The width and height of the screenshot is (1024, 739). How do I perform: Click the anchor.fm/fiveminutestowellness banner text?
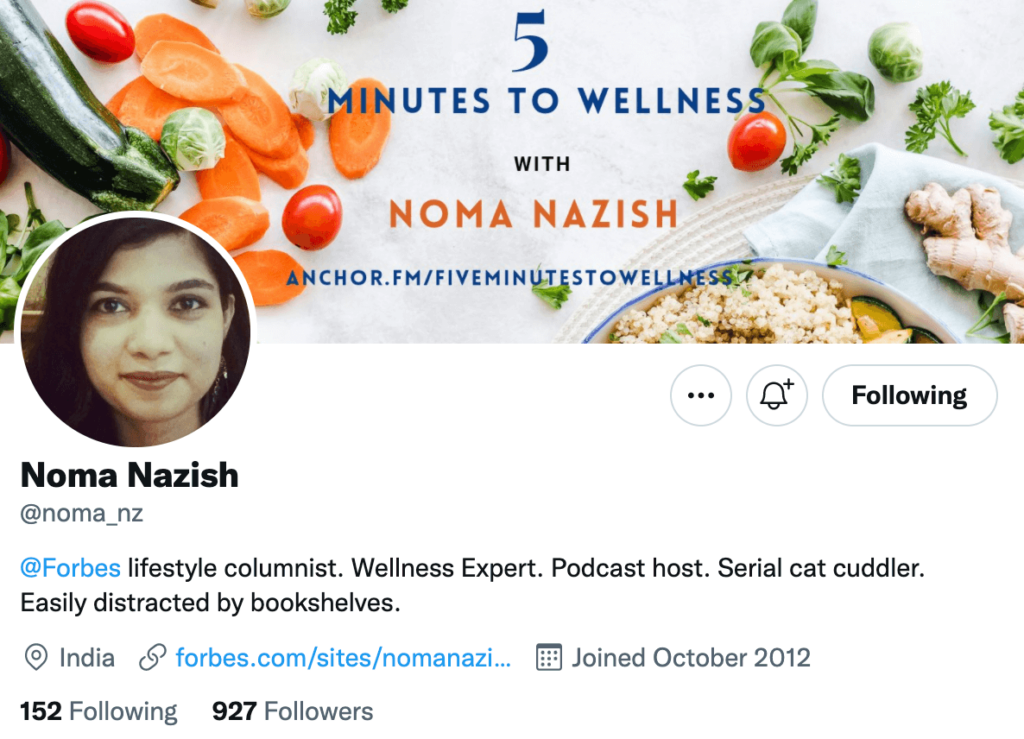[510, 277]
